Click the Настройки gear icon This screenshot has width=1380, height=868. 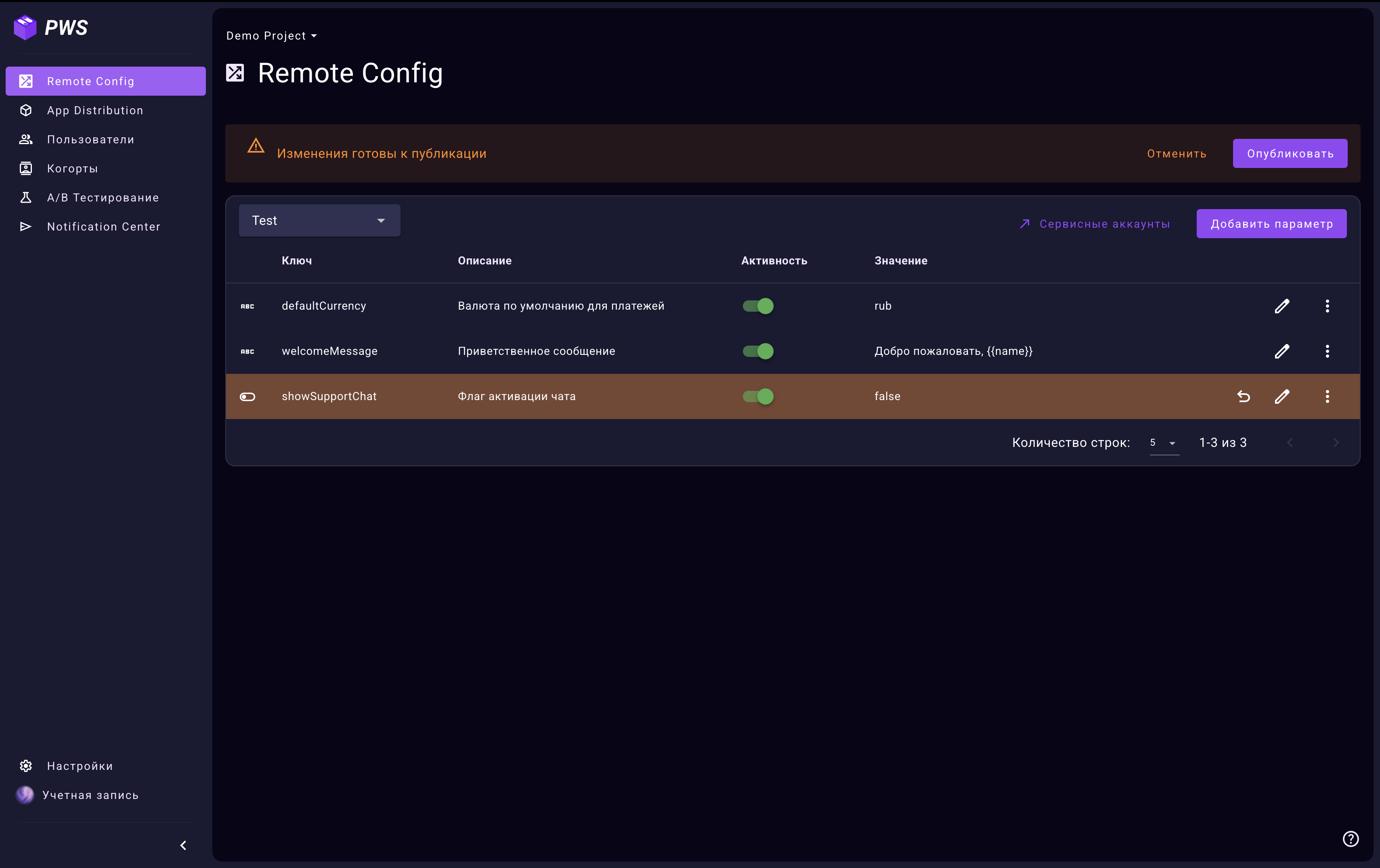(26, 766)
